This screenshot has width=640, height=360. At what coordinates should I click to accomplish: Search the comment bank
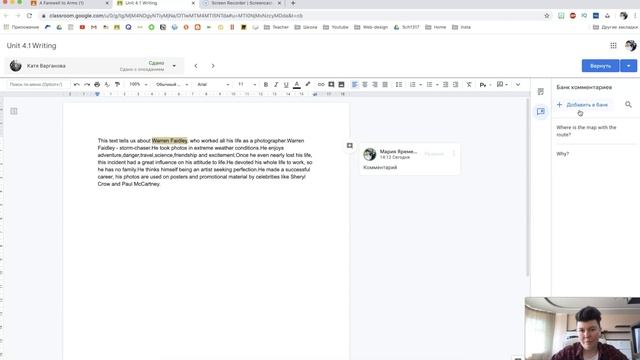[x=628, y=105]
